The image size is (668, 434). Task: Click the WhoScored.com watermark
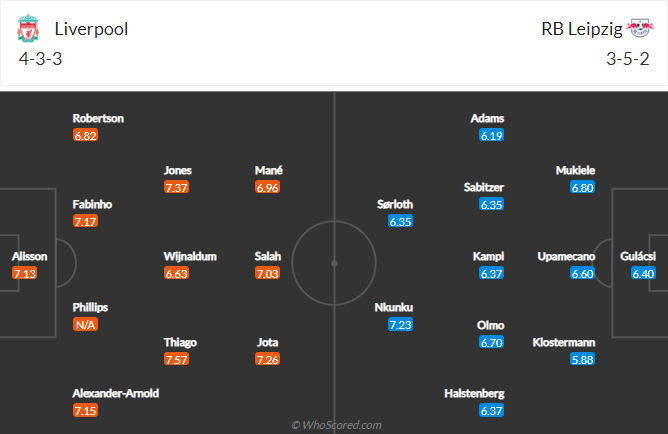pyautogui.click(x=336, y=424)
